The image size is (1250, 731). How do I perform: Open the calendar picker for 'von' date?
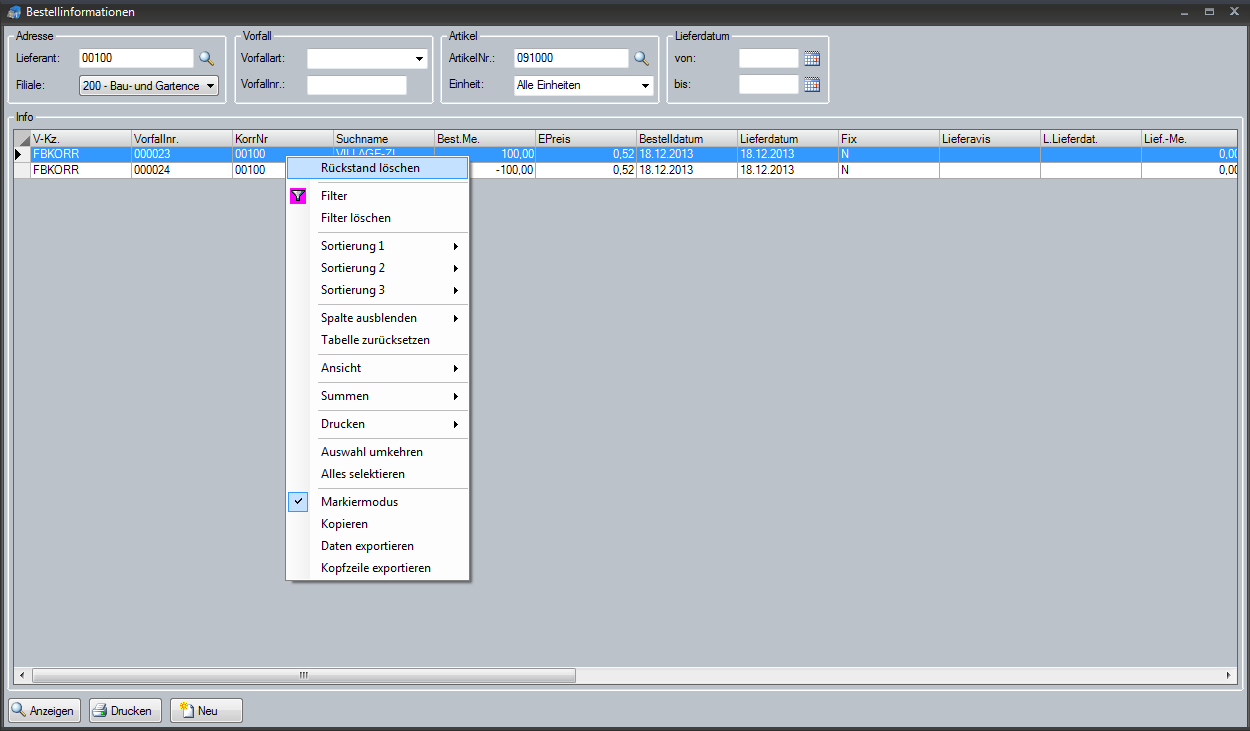tap(812, 59)
